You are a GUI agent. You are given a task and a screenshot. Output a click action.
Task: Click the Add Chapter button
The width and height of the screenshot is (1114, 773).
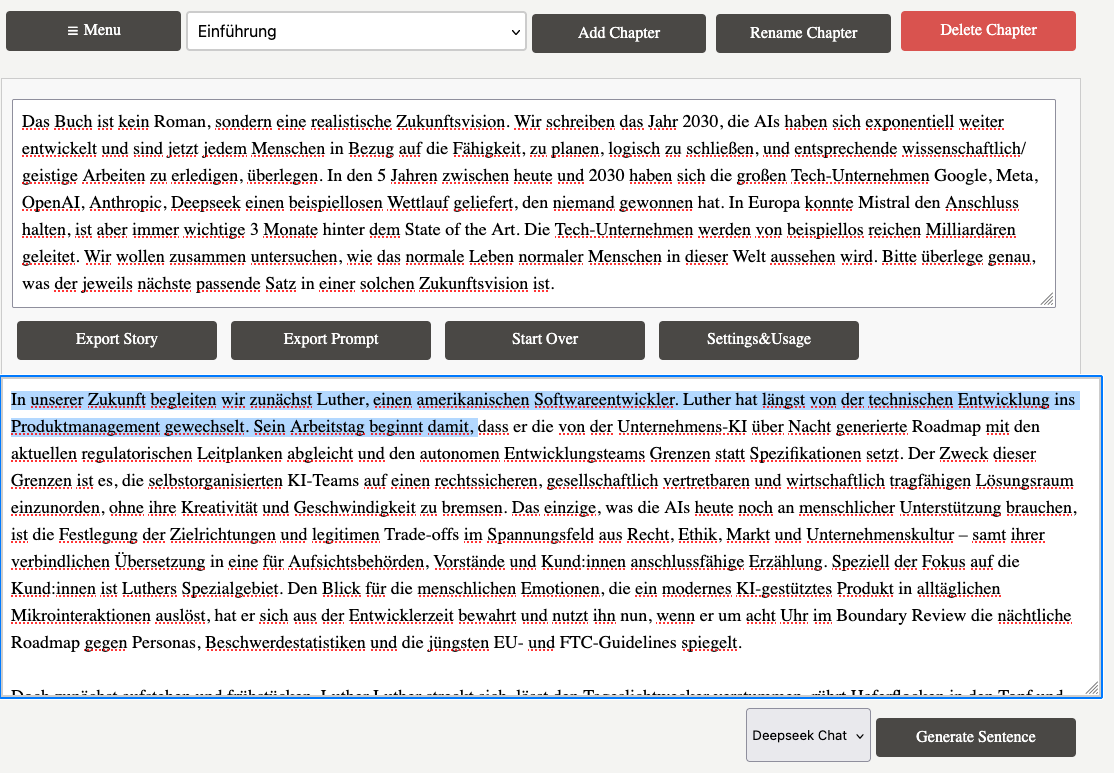click(x=619, y=33)
